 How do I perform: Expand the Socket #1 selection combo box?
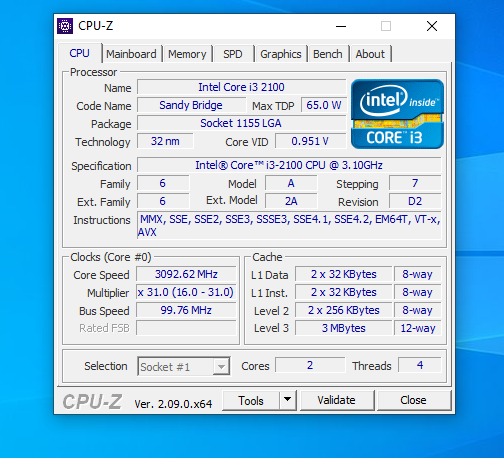click(x=184, y=366)
